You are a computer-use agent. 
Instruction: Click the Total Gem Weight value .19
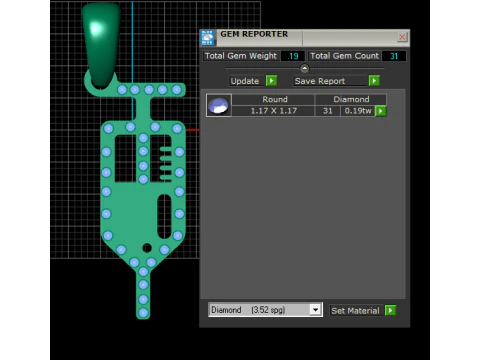pyautogui.click(x=292, y=56)
